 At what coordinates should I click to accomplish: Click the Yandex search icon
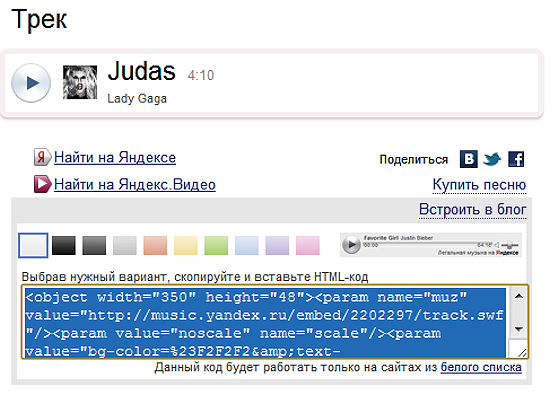coord(42,157)
